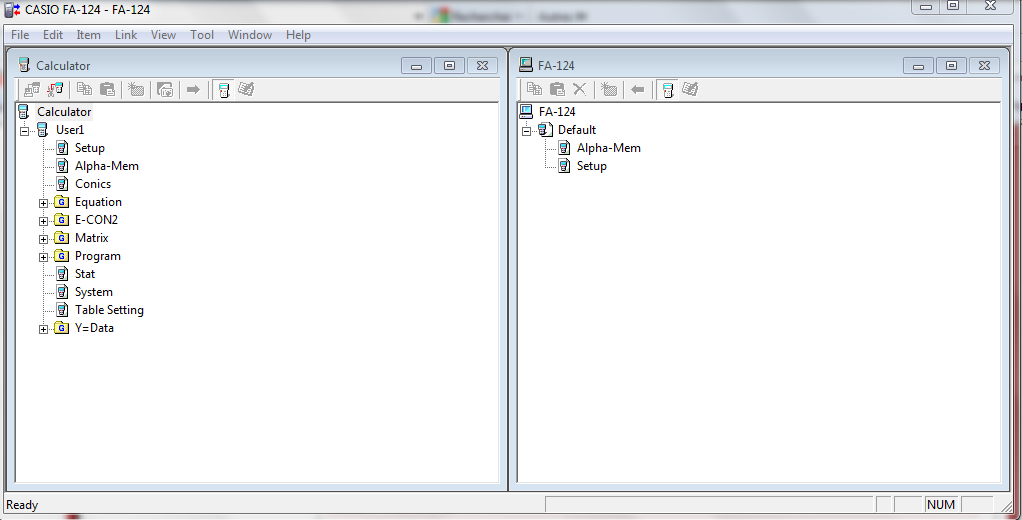The width and height of the screenshot is (1022, 520).
Task: Click Table Setting item's calculator icon
Action: click(x=62, y=310)
